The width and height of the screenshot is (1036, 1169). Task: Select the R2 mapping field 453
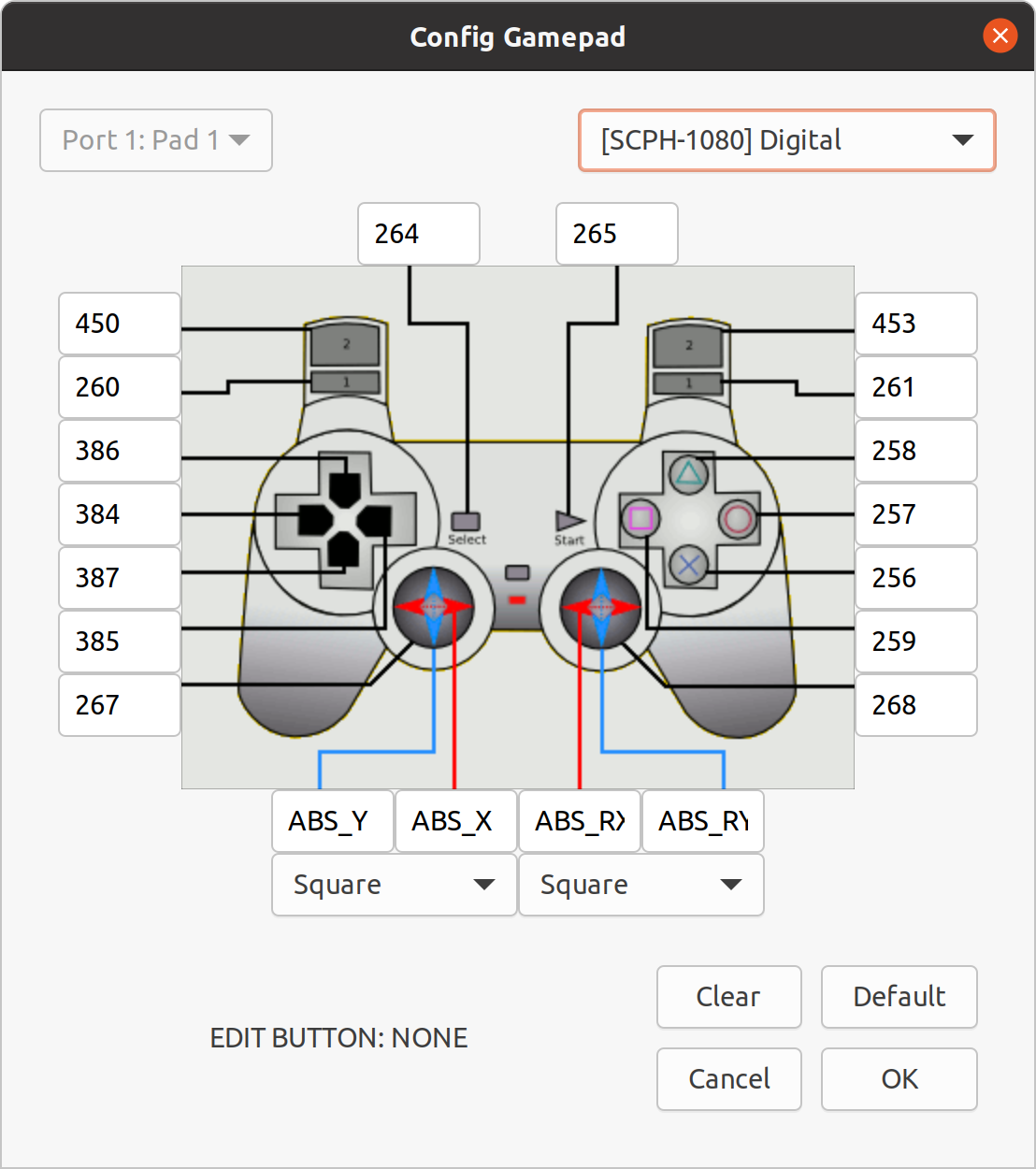pos(916,324)
